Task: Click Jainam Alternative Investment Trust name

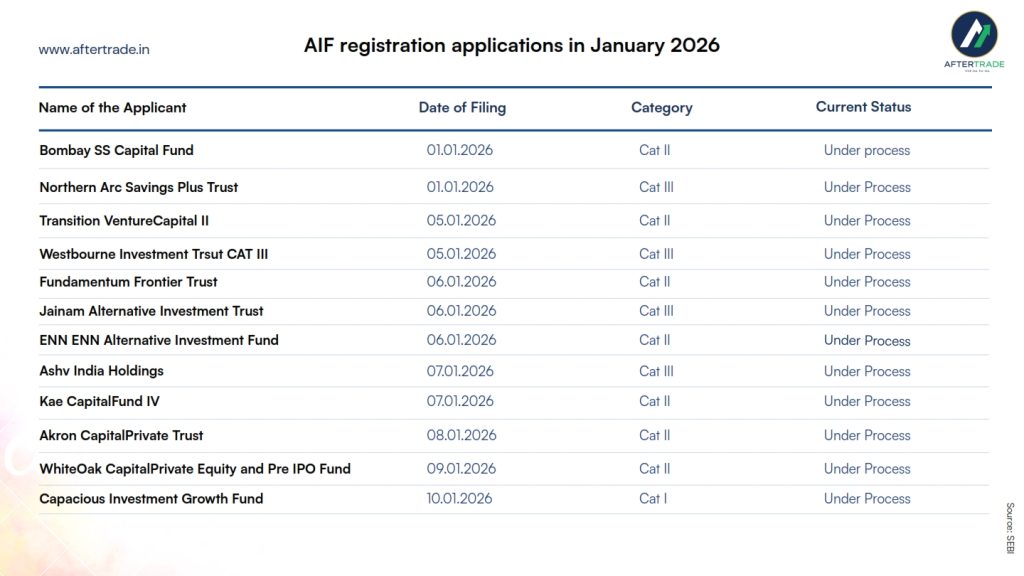Action: tap(151, 311)
